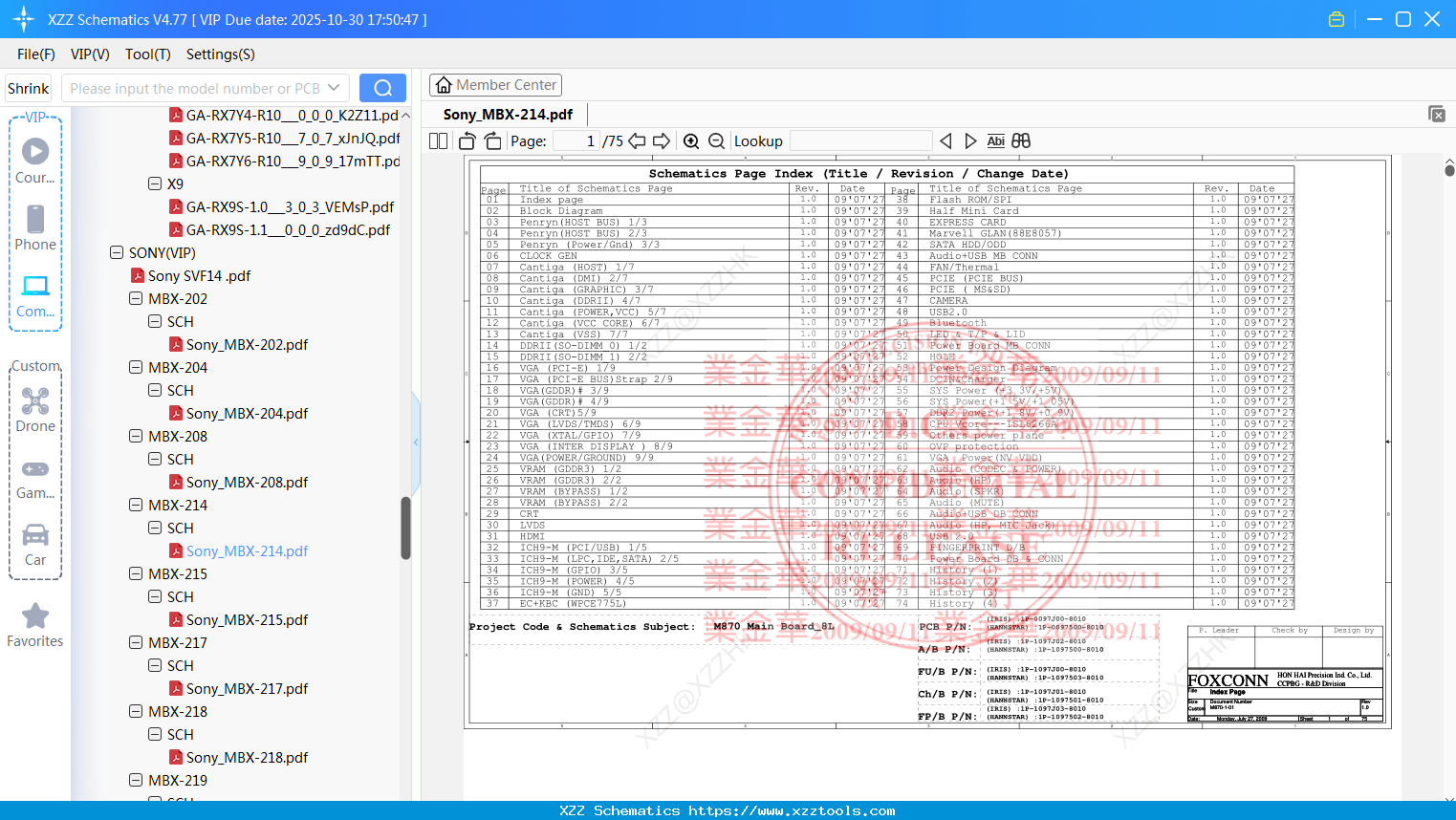Click the file tree scroll-up arrow
The height and width of the screenshot is (820, 1456).
pyautogui.click(x=405, y=115)
